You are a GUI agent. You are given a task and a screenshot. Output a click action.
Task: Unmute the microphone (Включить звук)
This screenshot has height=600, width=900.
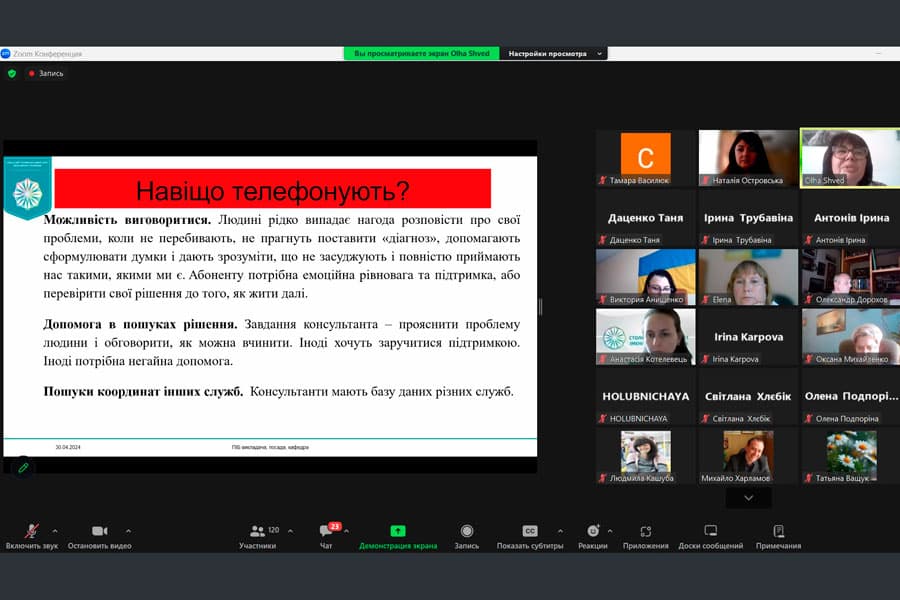[x=32, y=531]
